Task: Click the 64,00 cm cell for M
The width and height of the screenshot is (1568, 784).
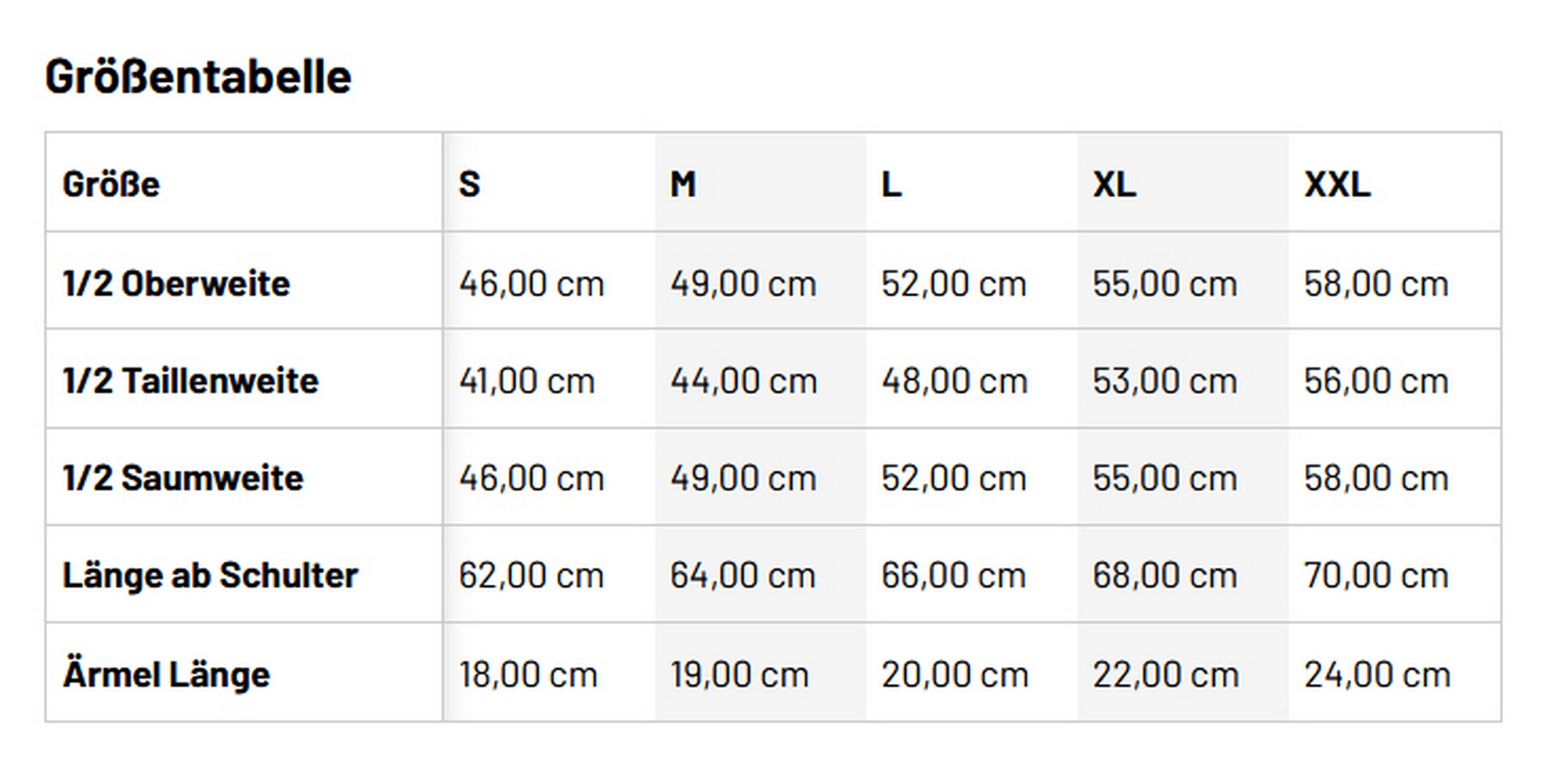Action: tap(743, 576)
